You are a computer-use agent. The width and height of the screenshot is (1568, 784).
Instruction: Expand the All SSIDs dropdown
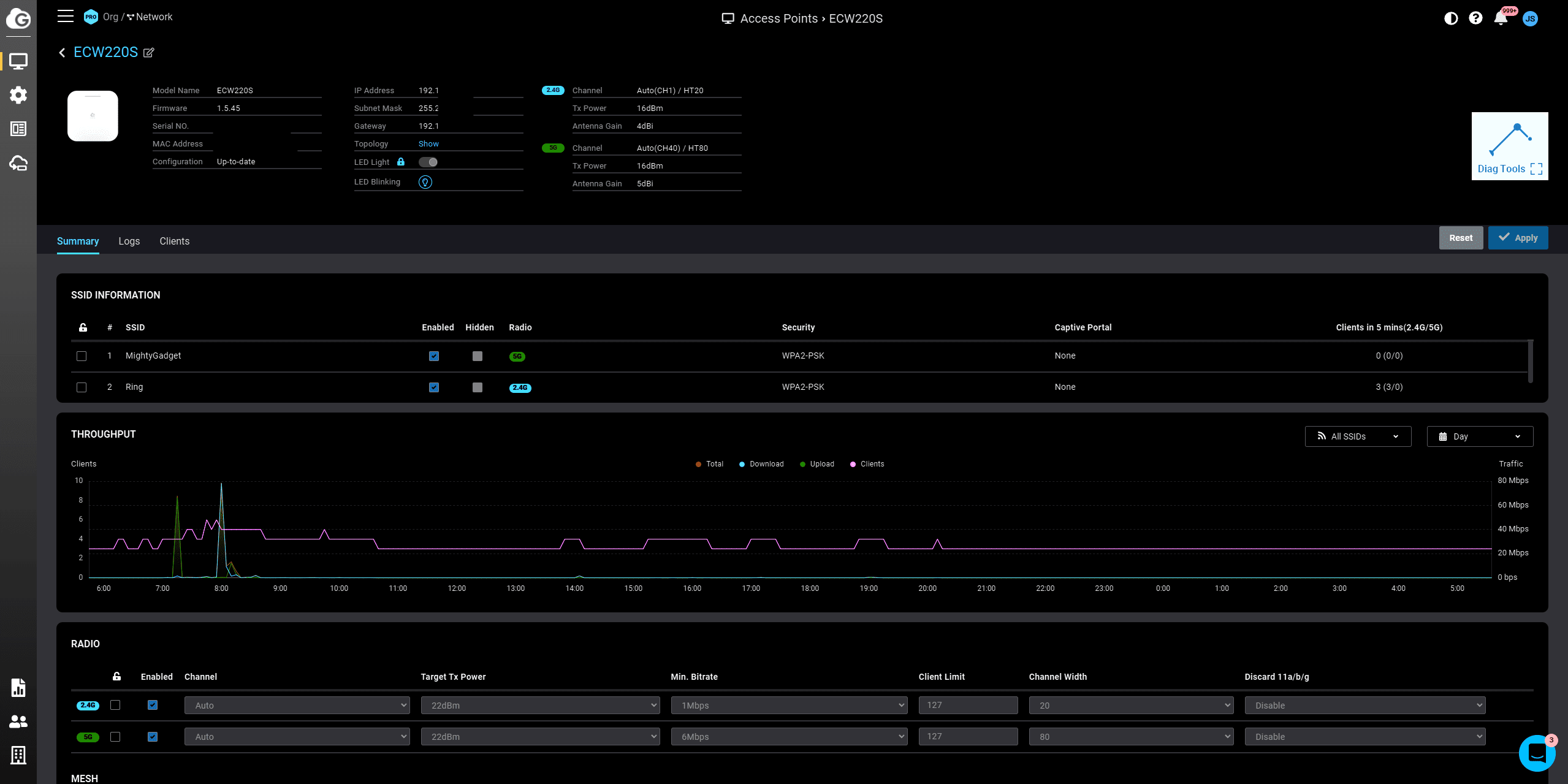point(1358,436)
